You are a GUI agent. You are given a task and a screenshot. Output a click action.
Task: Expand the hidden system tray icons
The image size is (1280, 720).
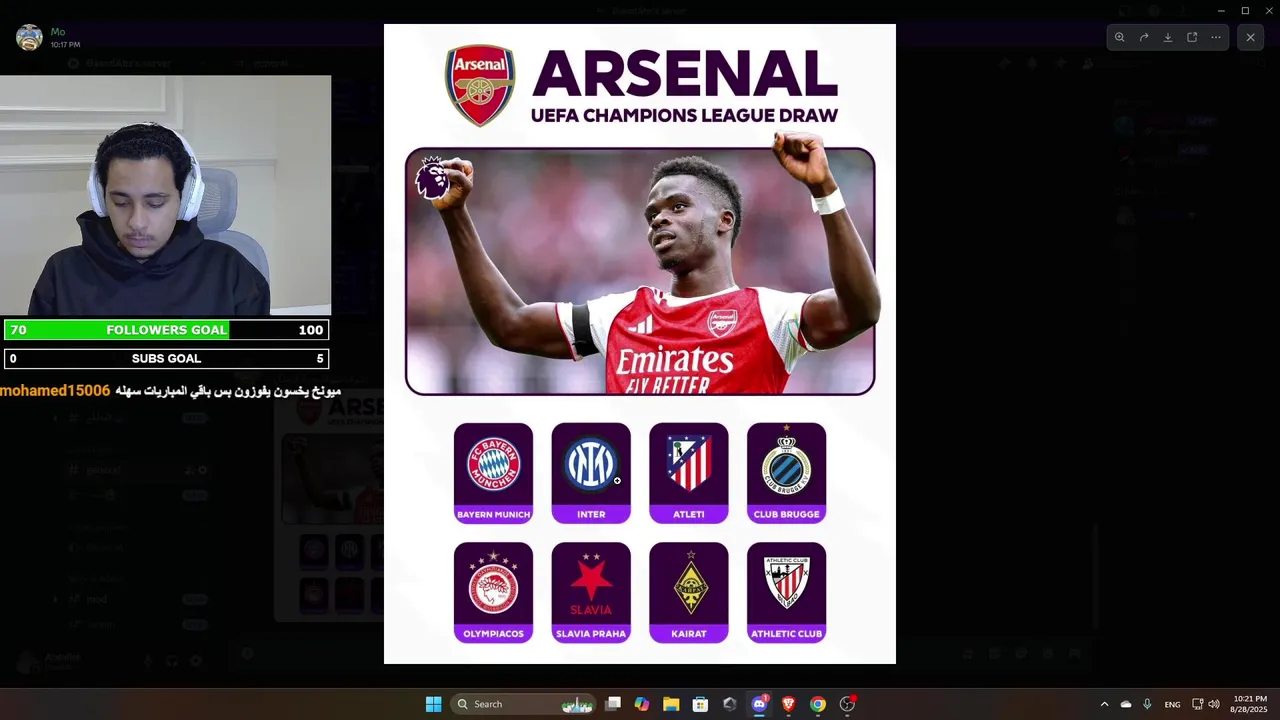1104,704
